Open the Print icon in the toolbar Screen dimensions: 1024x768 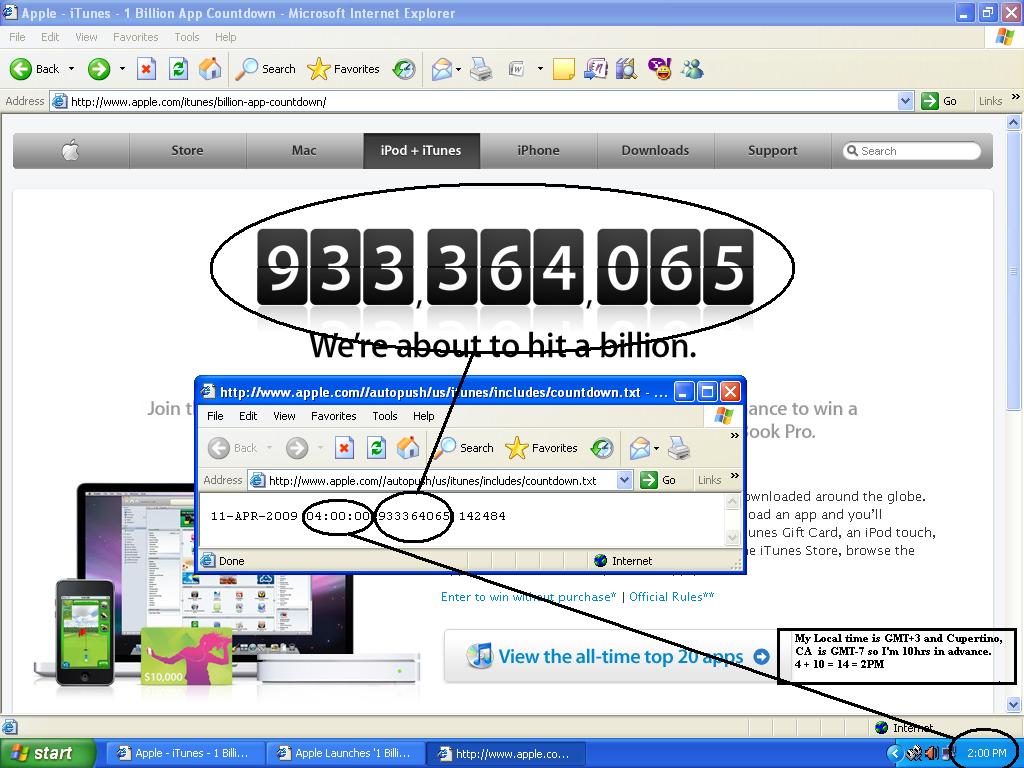coord(479,69)
